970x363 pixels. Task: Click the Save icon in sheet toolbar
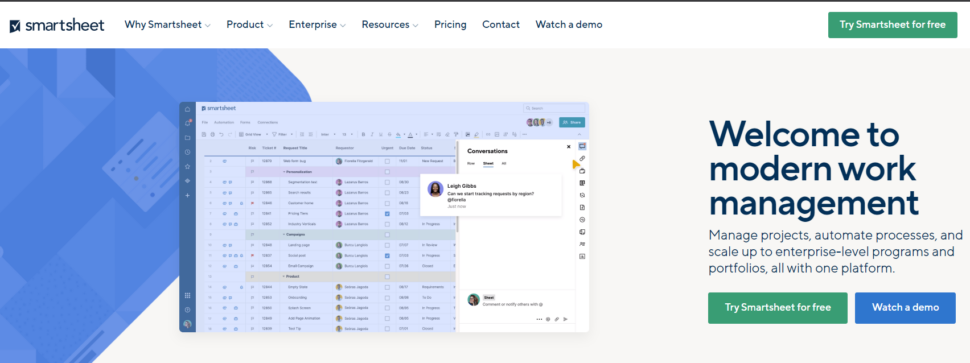[x=204, y=134]
